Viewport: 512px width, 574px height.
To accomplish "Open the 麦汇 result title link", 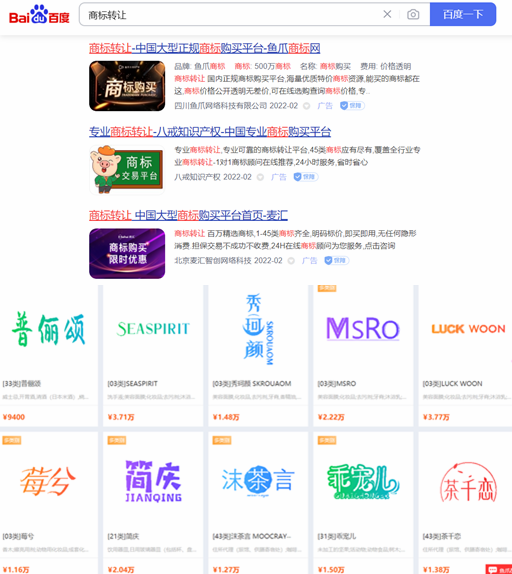I will [x=188, y=215].
